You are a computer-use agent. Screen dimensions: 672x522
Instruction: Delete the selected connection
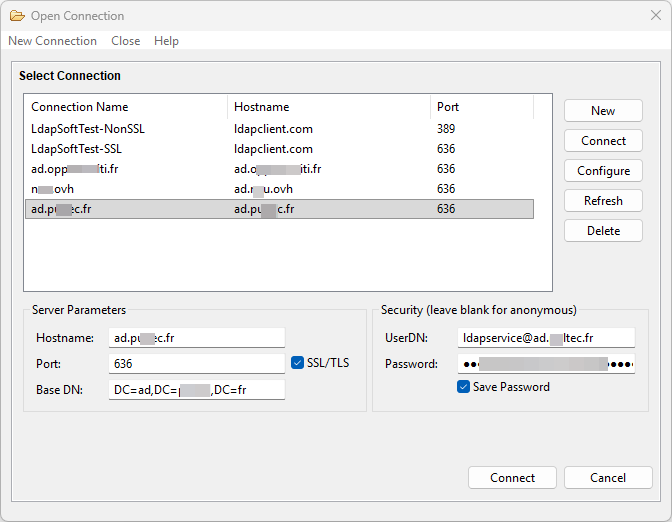tap(603, 231)
